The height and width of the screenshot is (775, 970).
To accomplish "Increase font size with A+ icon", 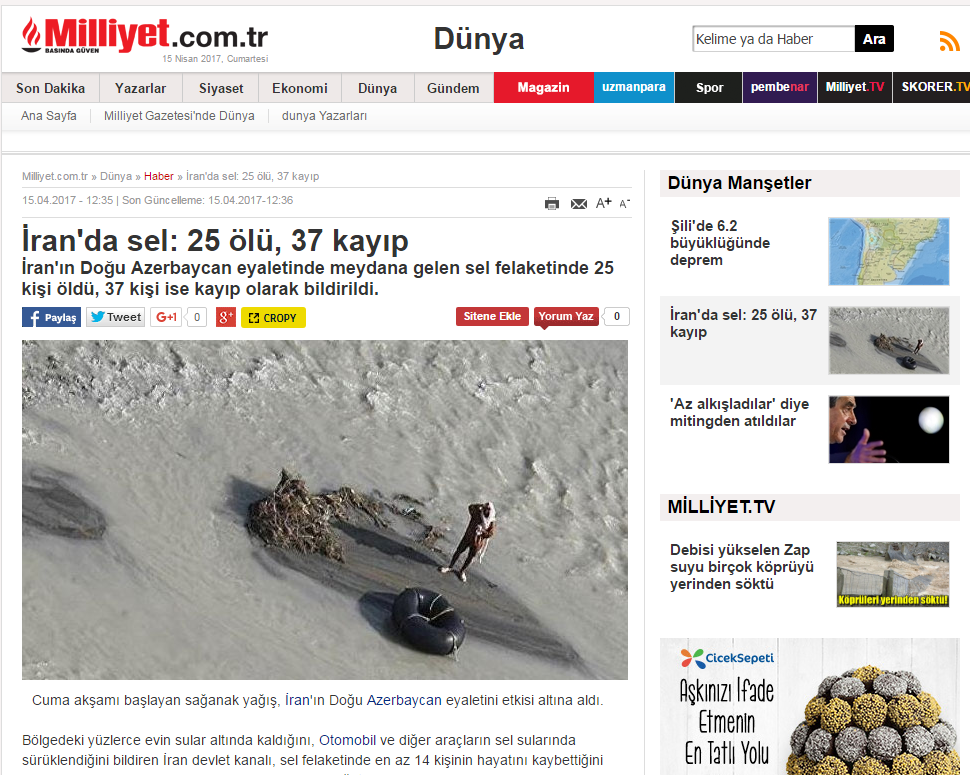I will click(x=603, y=203).
